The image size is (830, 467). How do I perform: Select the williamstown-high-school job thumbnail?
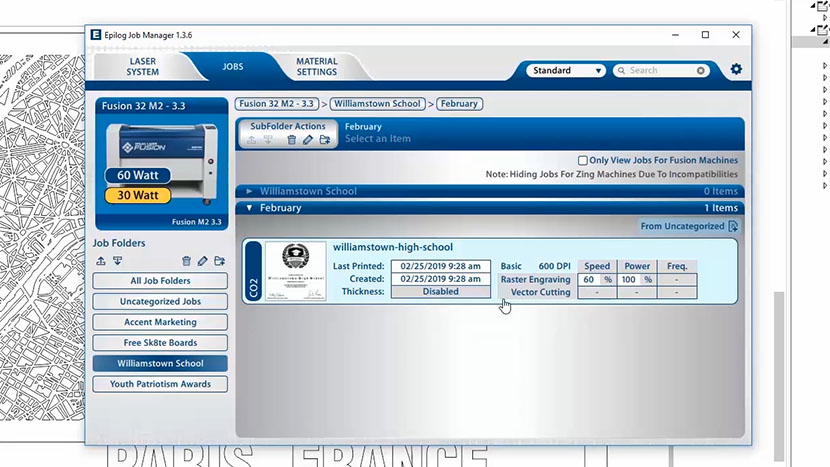(x=296, y=271)
